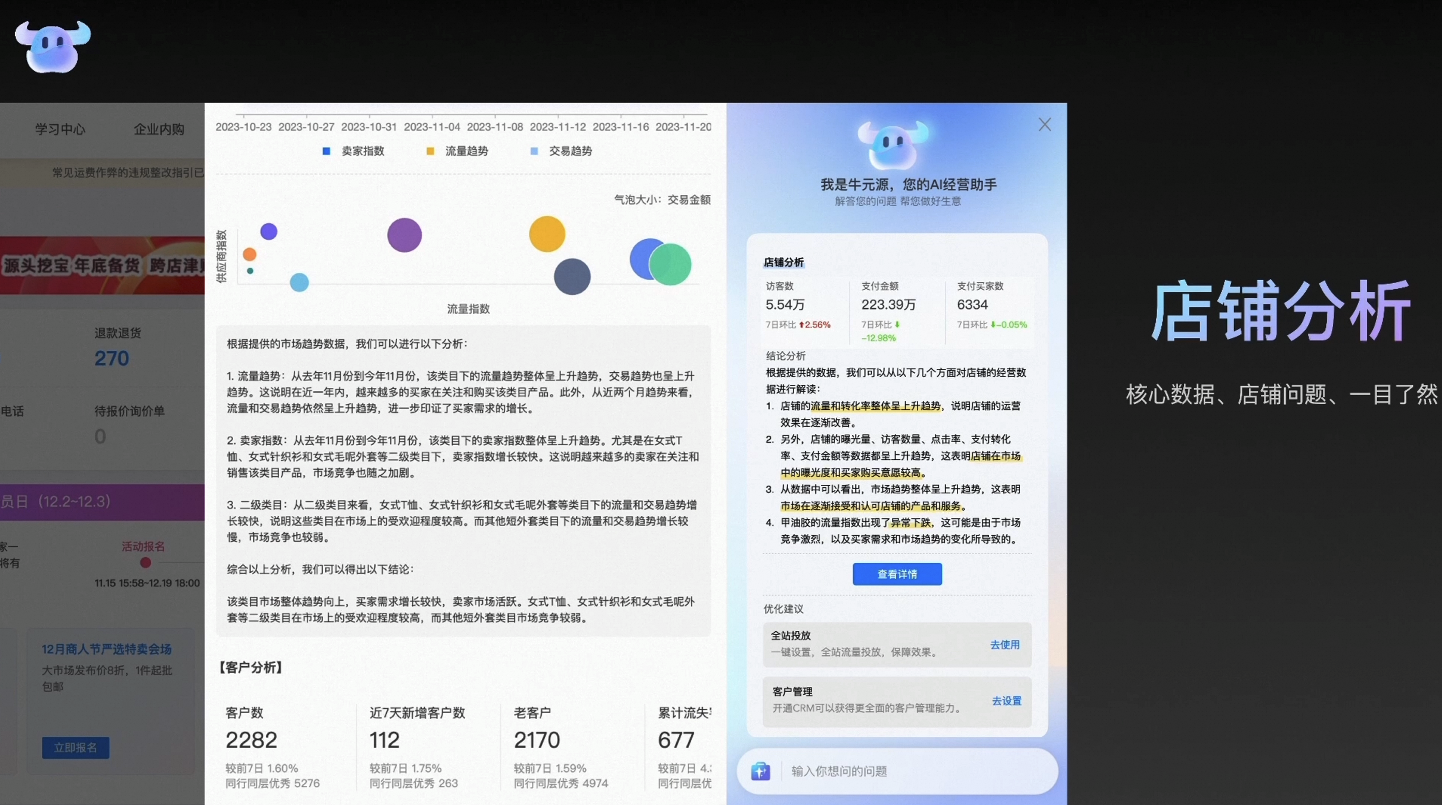The width and height of the screenshot is (1442, 805).
Task: Focus the 输入你想问的问题 input field
Action: coord(915,771)
